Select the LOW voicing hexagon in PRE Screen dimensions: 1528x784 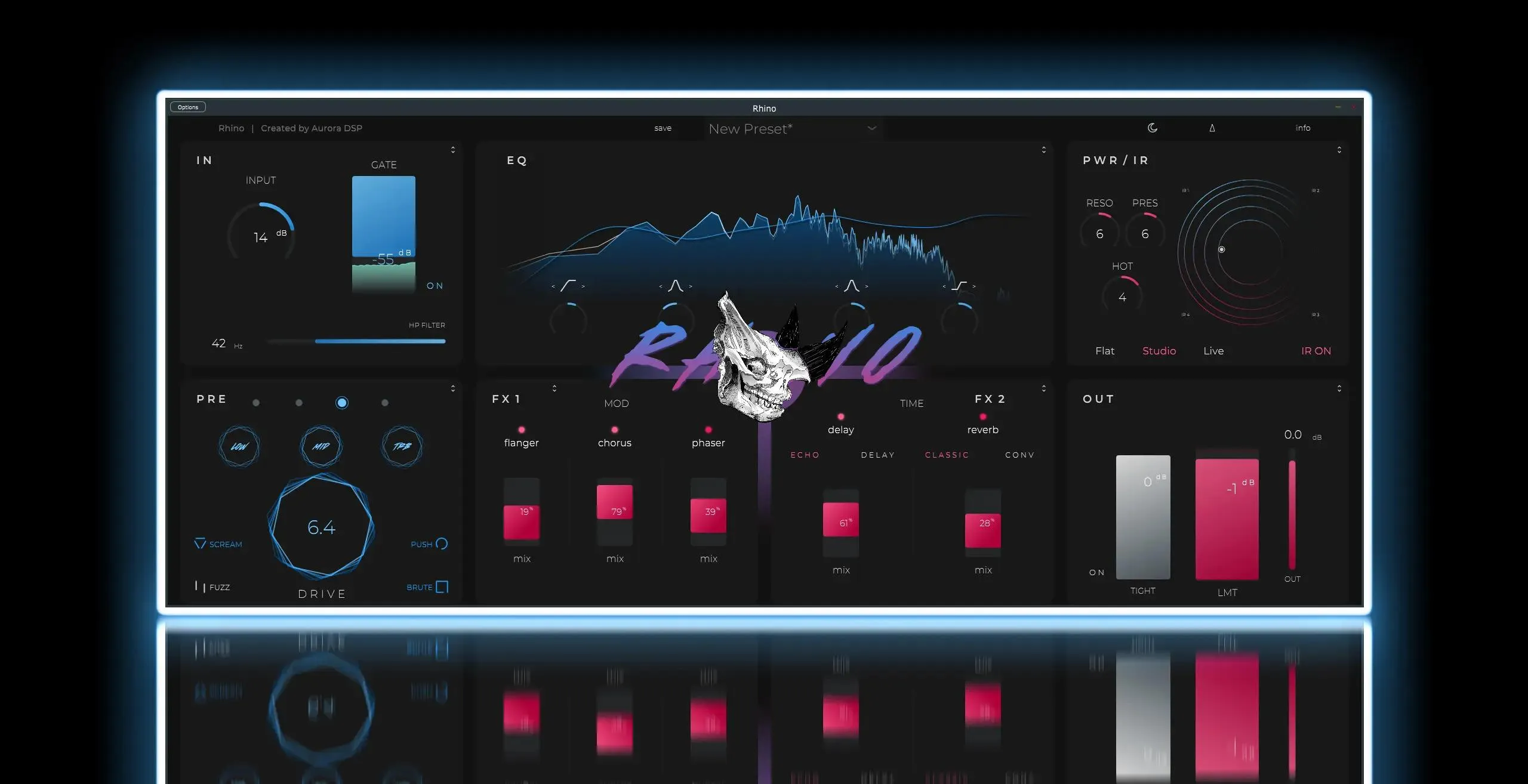coord(239,446)
